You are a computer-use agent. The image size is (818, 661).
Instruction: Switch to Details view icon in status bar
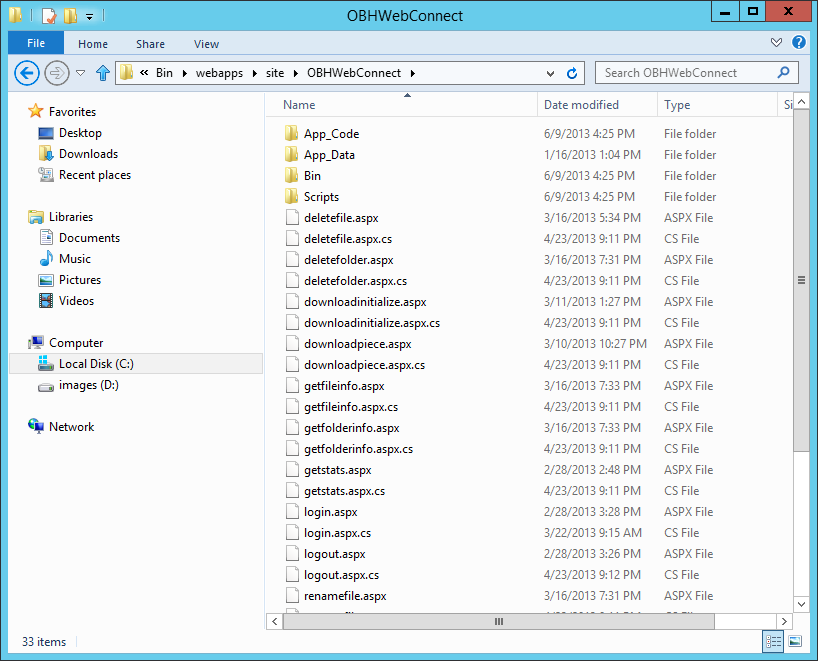point(773,641)
